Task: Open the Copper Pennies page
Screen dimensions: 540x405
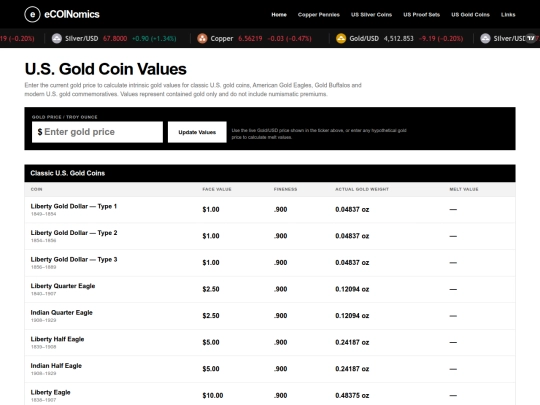Action: [319, 14]
